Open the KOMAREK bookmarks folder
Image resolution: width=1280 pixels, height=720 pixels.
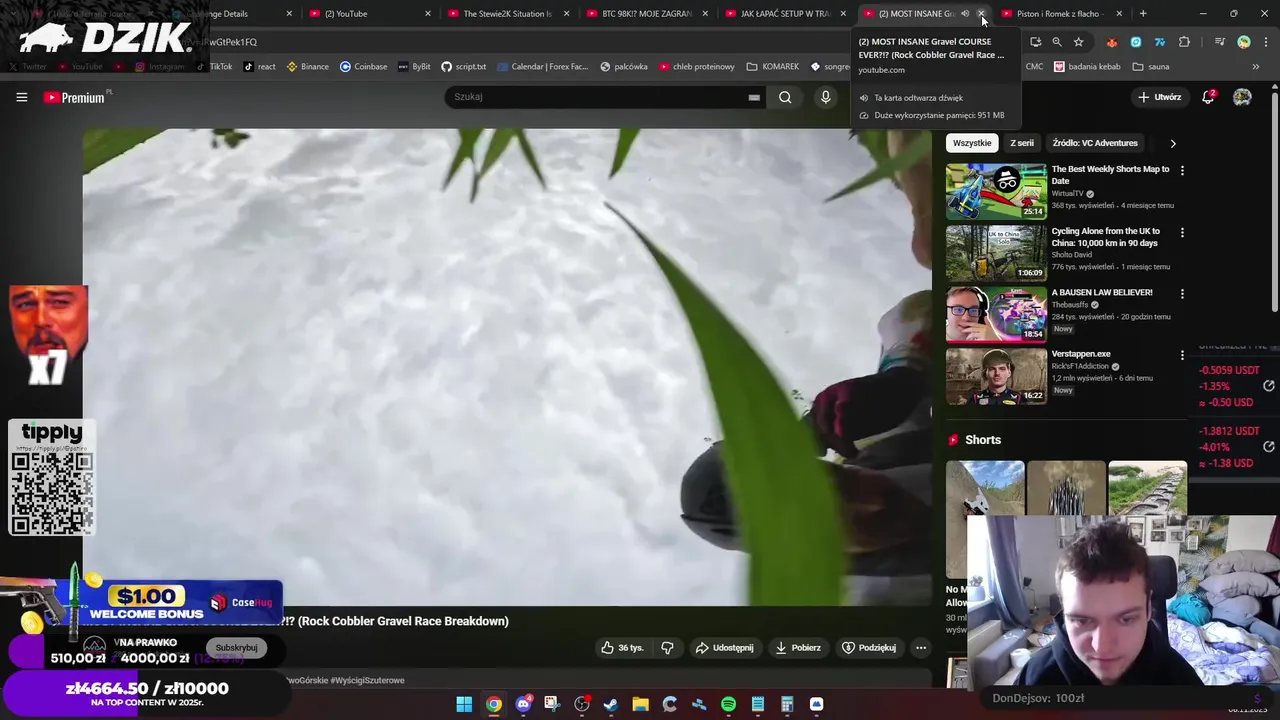pos(772,67)
